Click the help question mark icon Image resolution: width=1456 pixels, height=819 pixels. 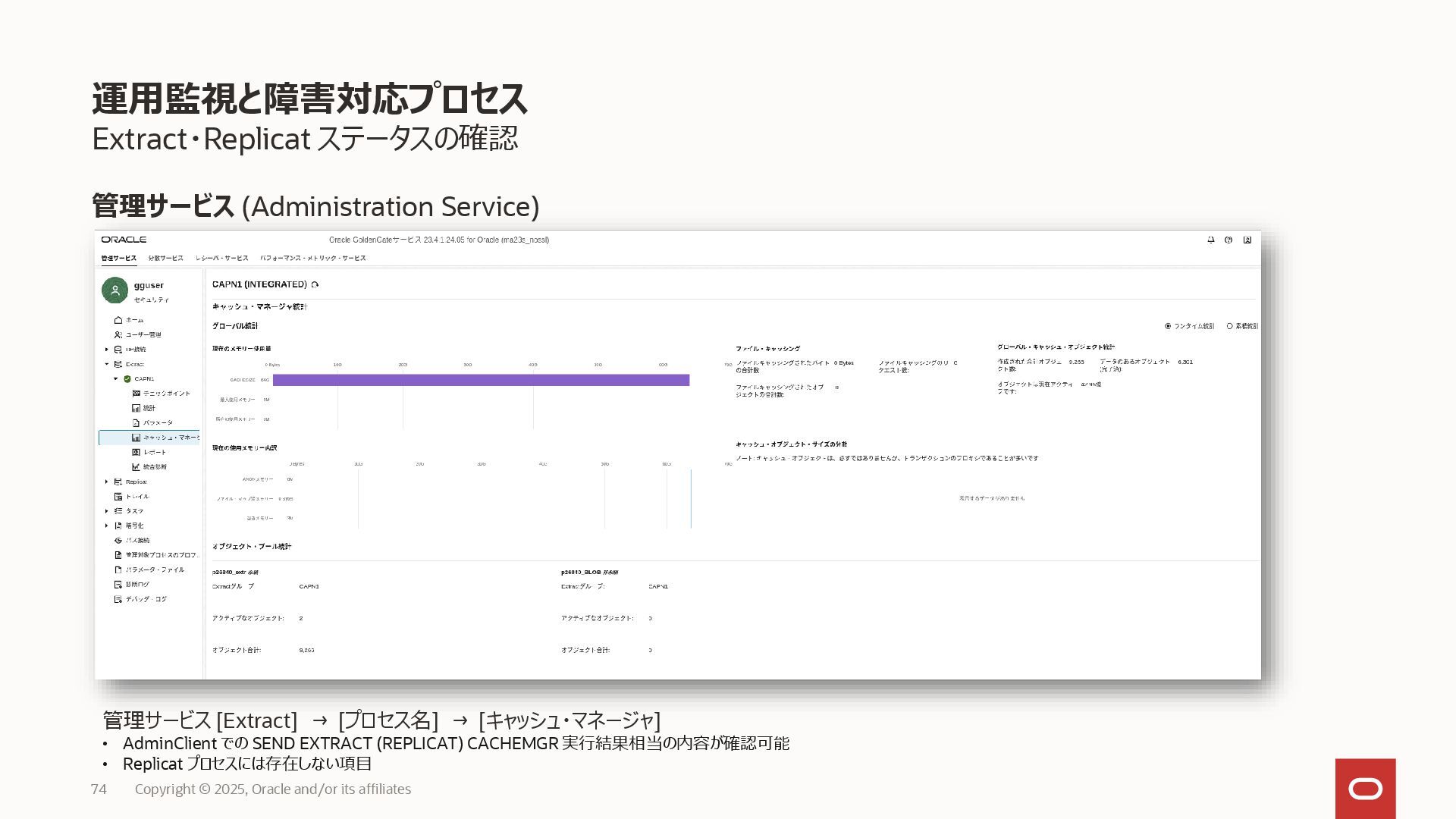pos(1228,240)
